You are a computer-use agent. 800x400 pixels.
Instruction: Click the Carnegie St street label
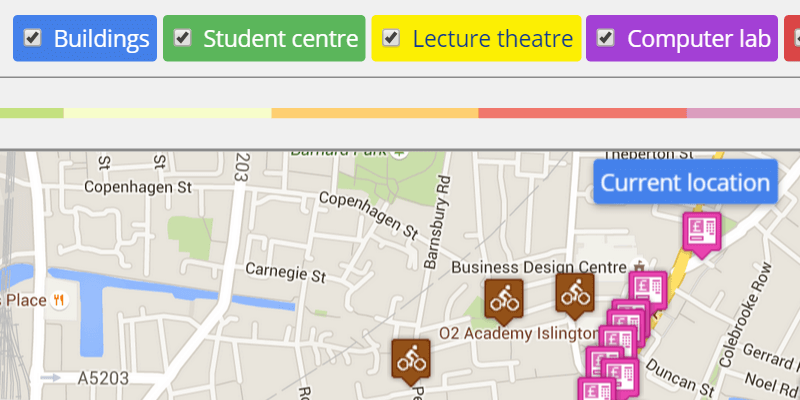coord(285,271)
